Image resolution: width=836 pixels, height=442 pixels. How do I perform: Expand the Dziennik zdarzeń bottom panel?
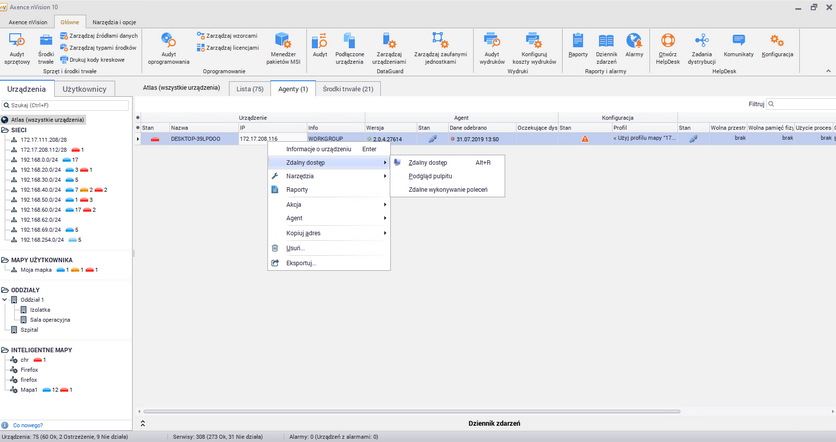pyautogui.click(x=142, y=424)
